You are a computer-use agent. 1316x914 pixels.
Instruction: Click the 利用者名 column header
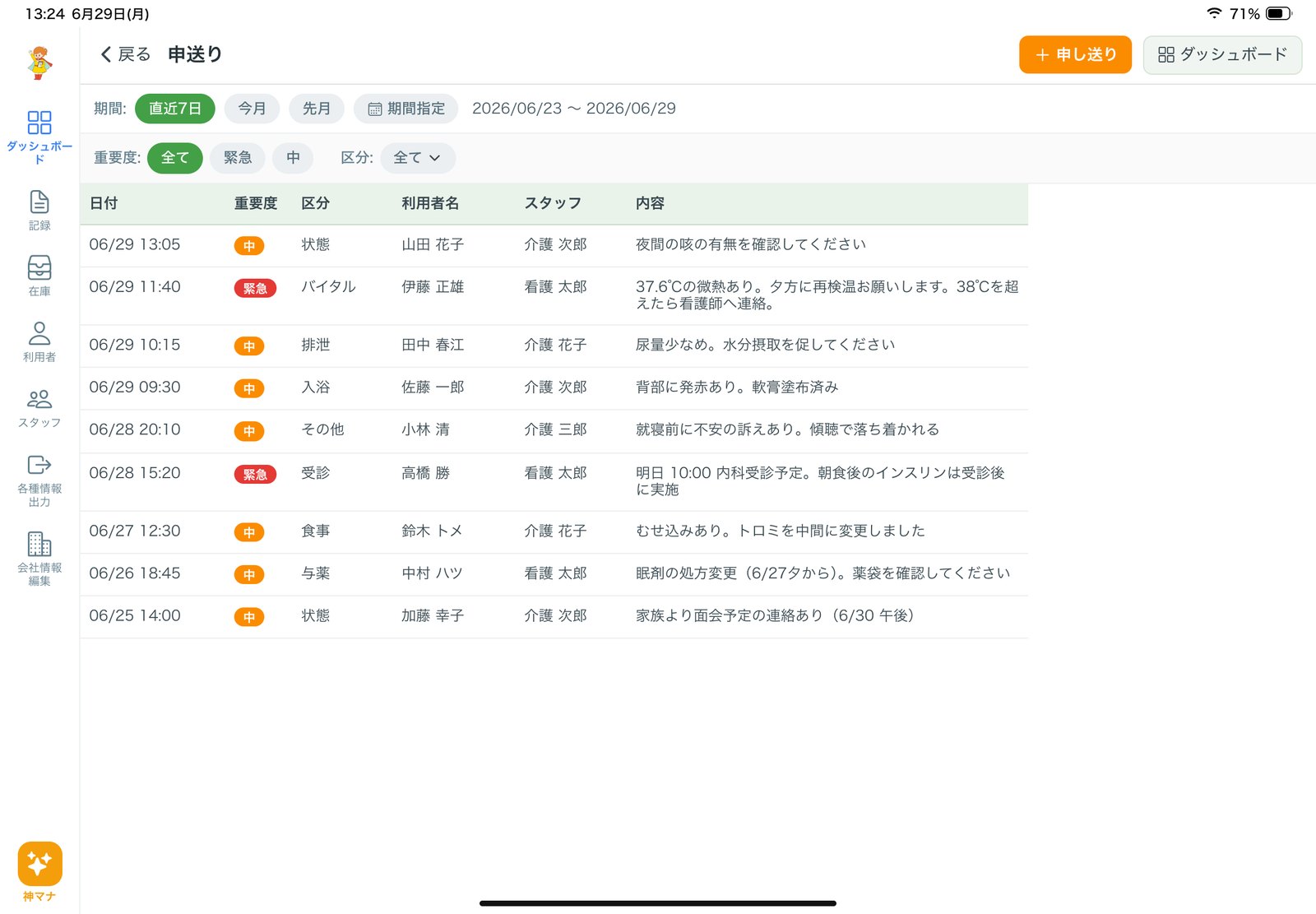430,203
